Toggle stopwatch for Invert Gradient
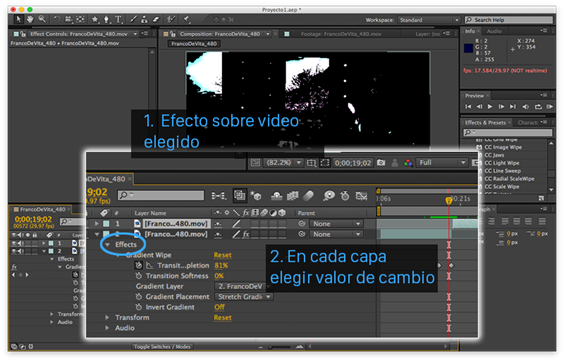The image size is (564, 361). click(138, 307)
